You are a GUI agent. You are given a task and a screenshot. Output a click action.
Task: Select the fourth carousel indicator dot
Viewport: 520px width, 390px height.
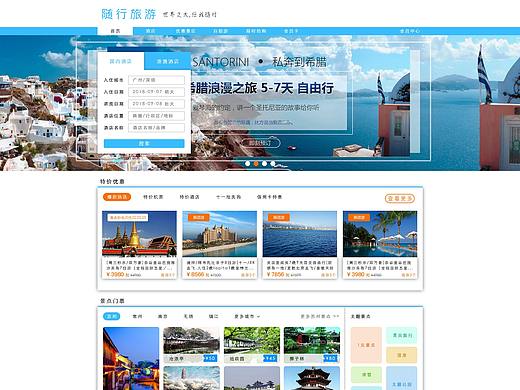click(273, 164)
